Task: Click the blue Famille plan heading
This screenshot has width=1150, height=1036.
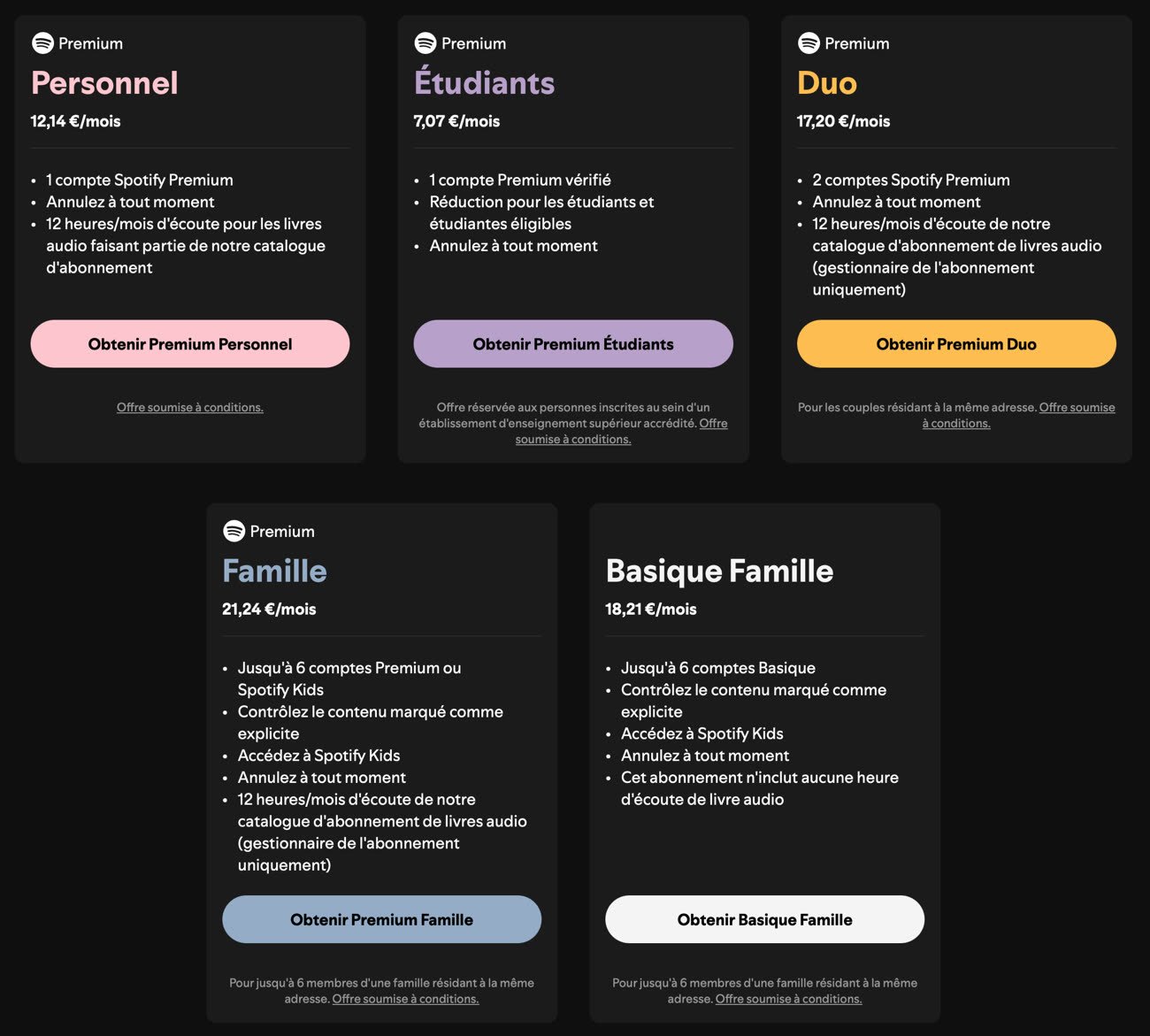Action: coord(274,571)
